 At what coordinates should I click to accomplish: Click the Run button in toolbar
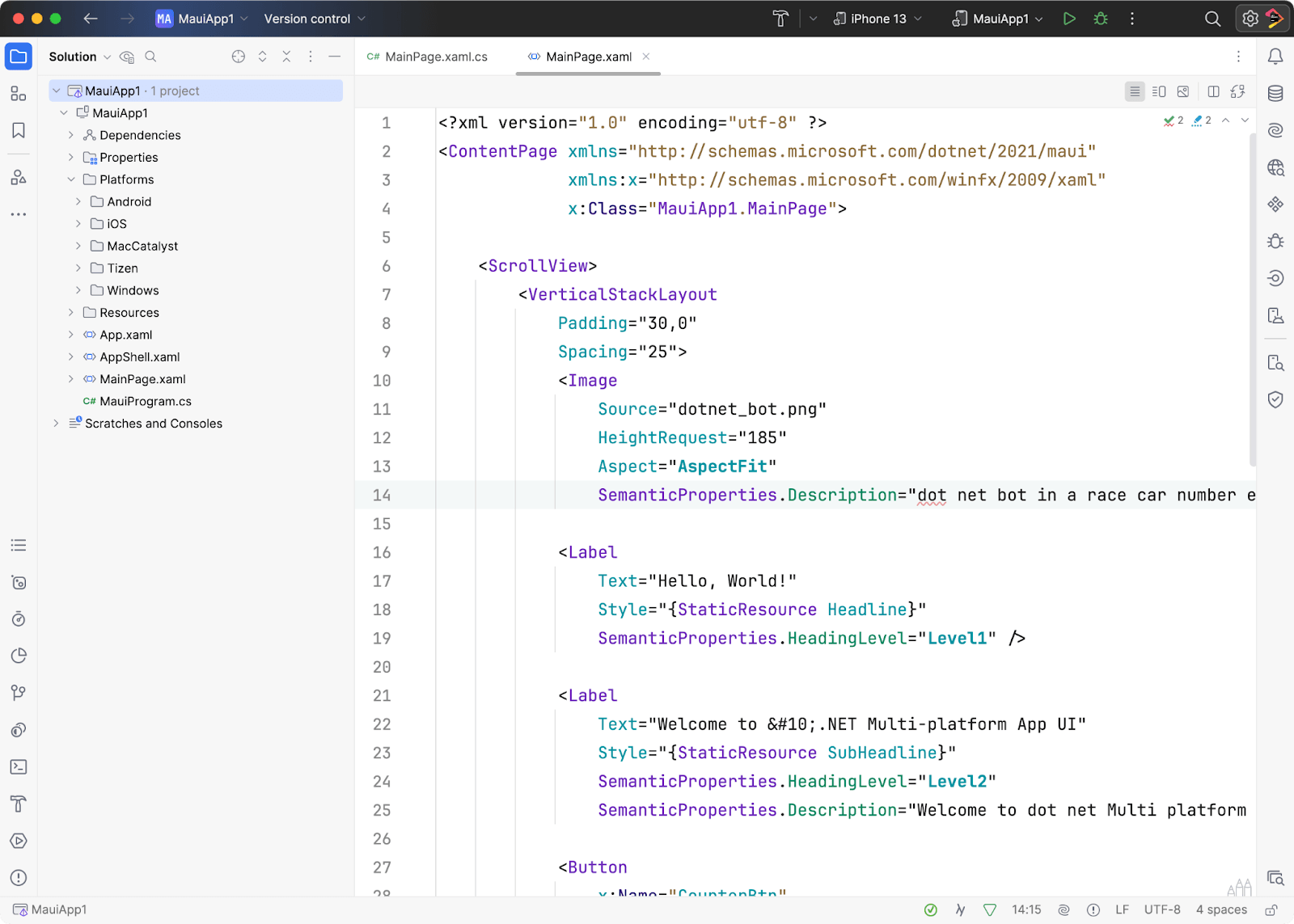point(1069,19)
